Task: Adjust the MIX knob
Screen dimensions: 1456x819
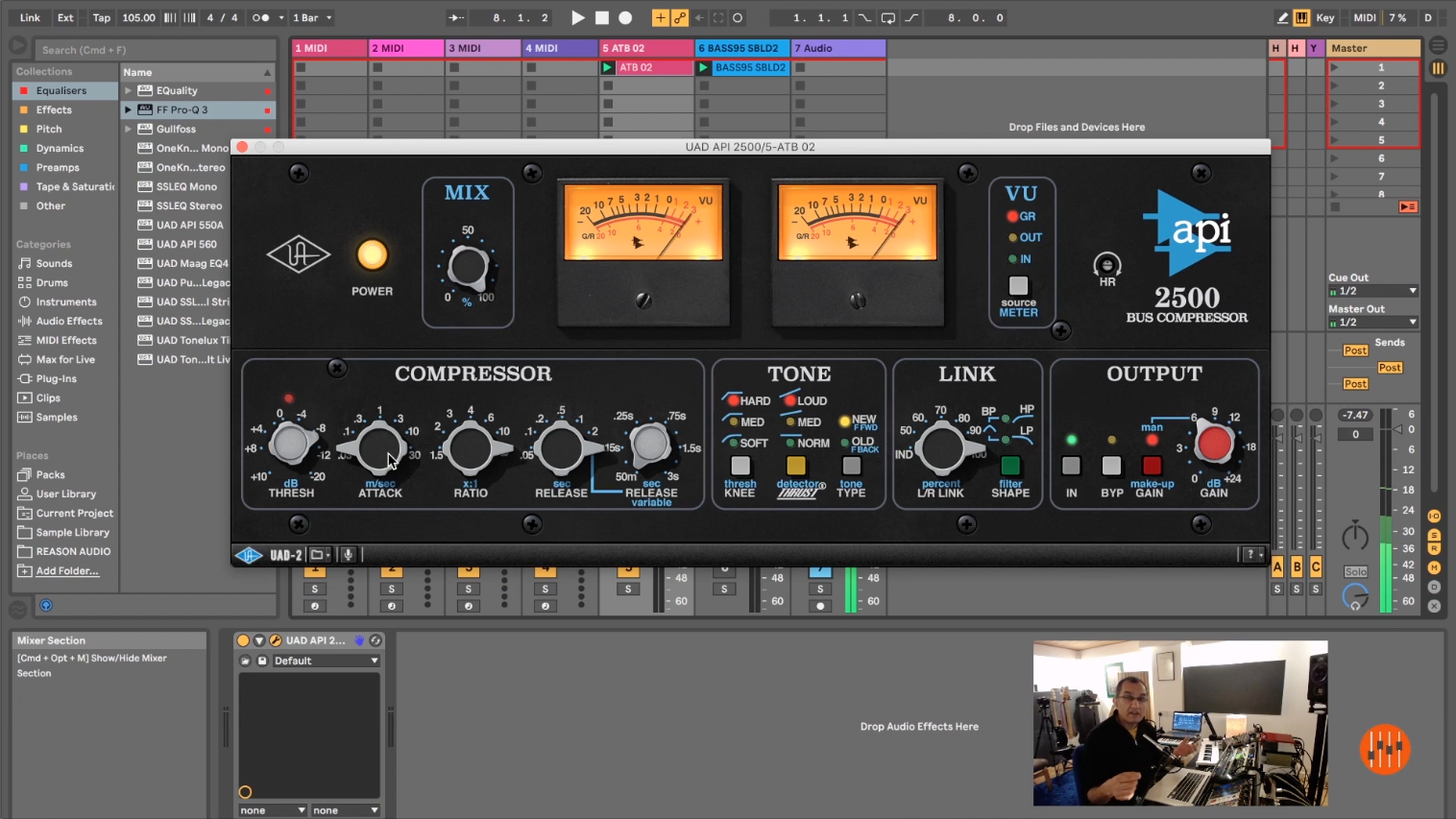Action: 468,268
